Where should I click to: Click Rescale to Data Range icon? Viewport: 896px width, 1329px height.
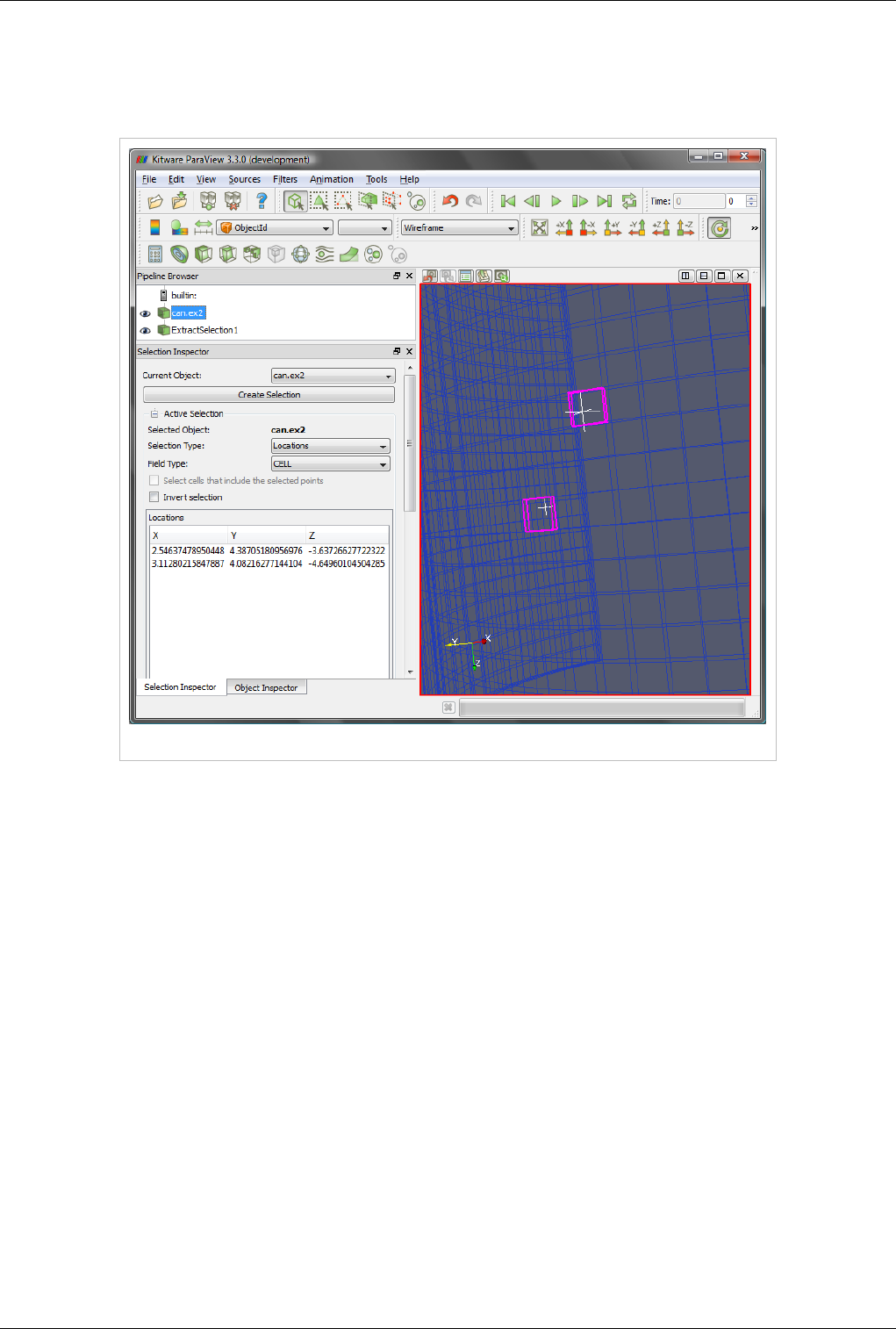pyautogui.click(x=204, y=227)
